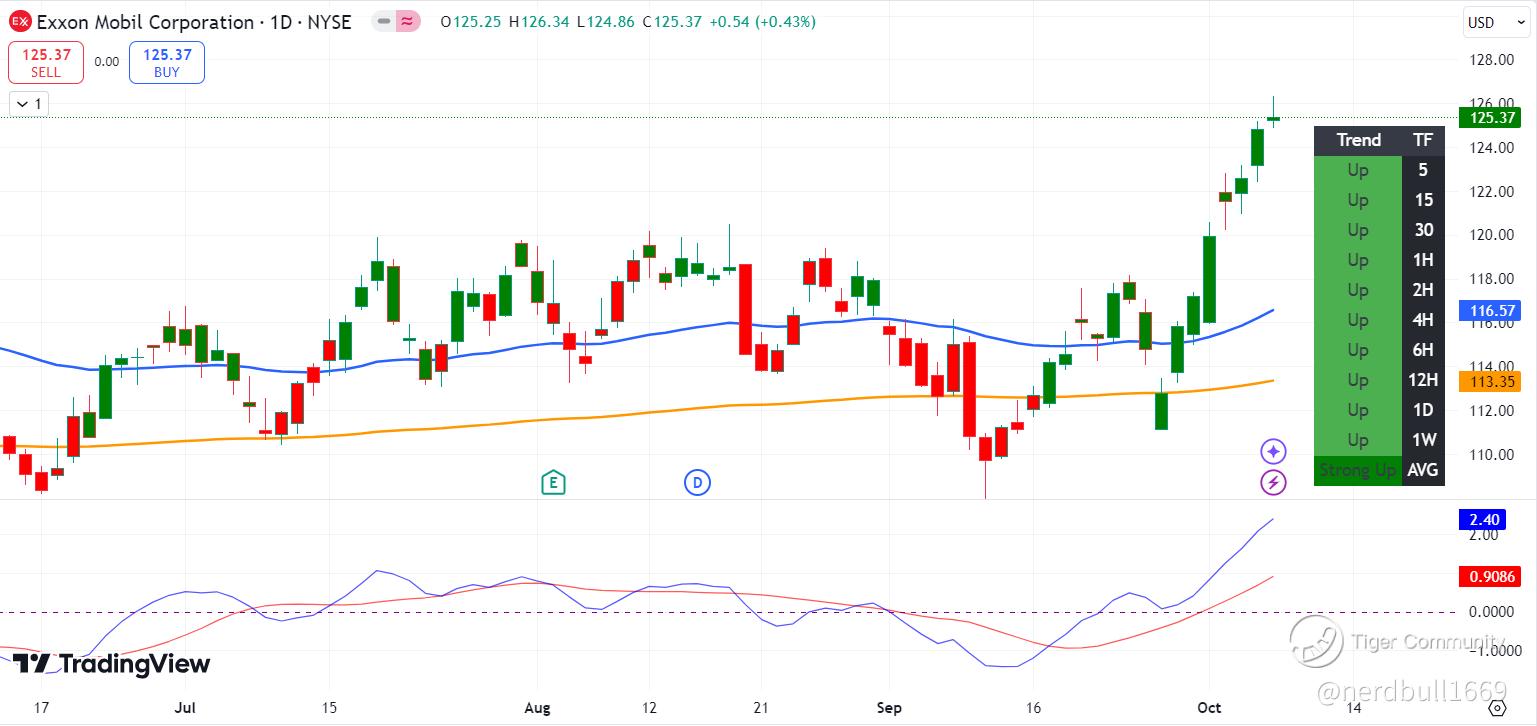
Task: Select the 1H timeframe cell in trend table
Action: tap(1423, 260)
